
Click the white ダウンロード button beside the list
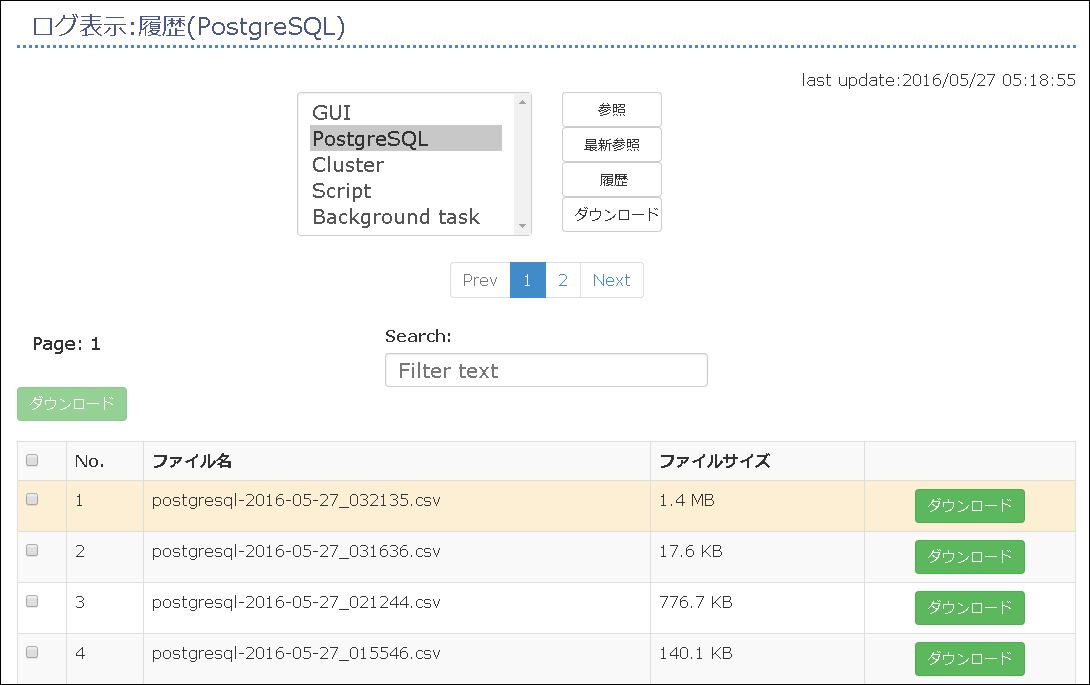[x=612, y=214]
